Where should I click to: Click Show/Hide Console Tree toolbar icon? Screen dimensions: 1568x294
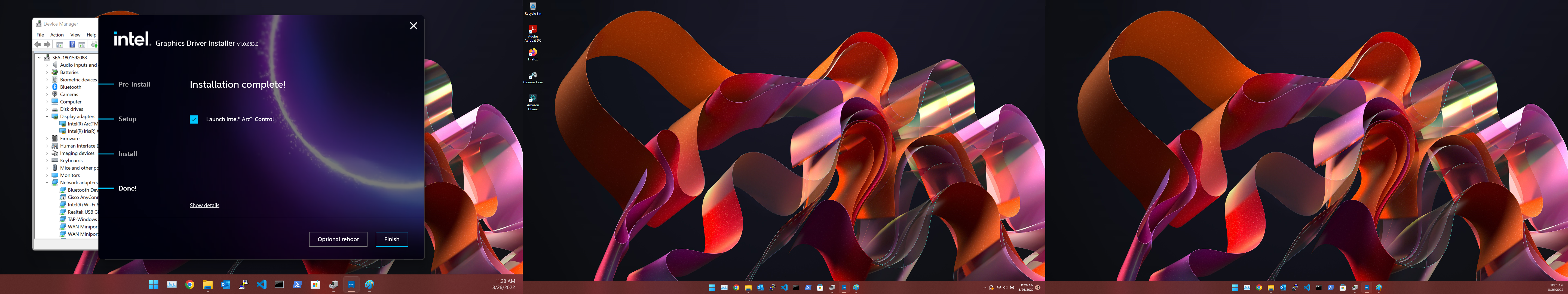[x=60, y=44]
